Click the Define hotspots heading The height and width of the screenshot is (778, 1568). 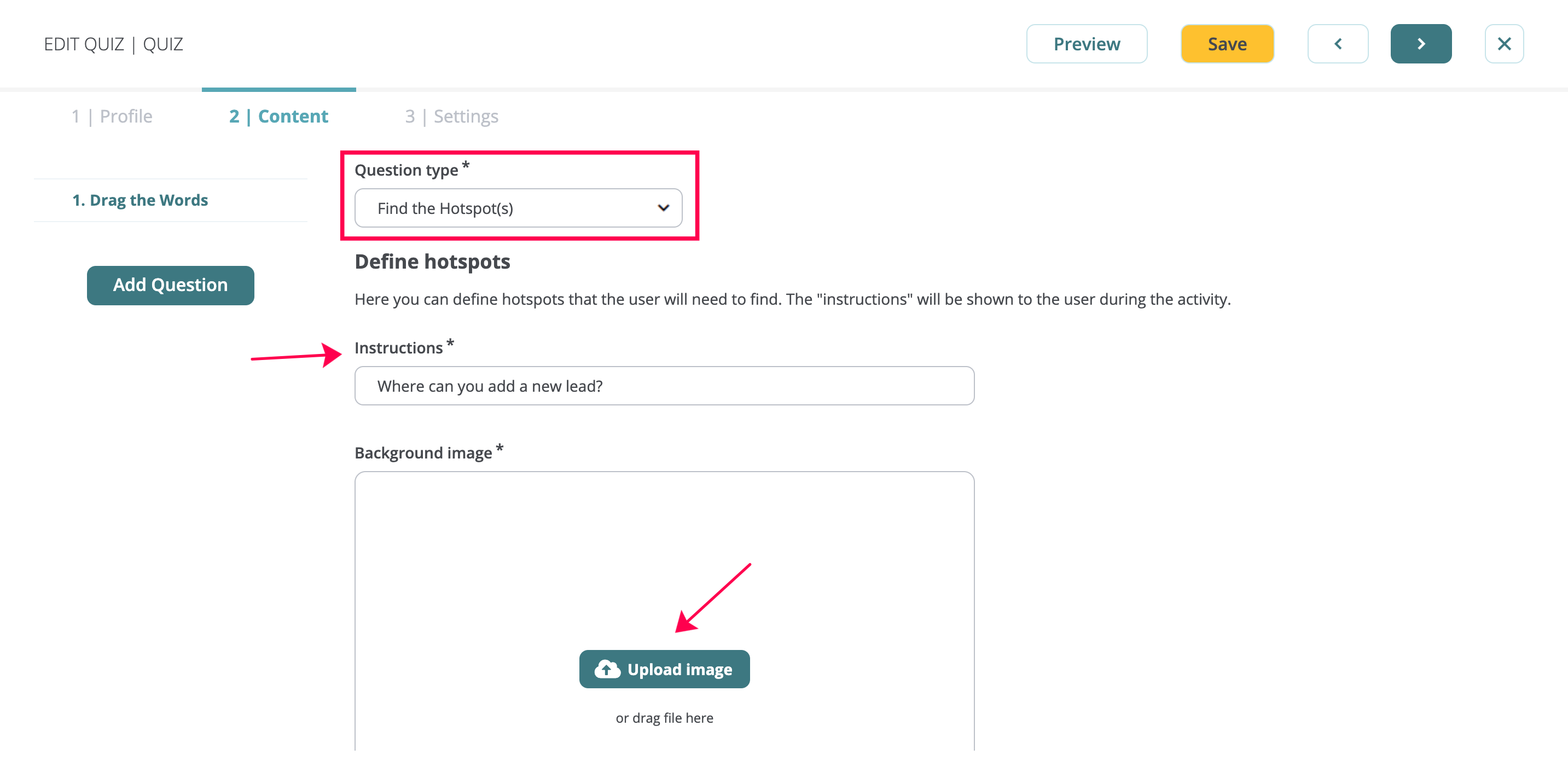click(x=432, y=261)
